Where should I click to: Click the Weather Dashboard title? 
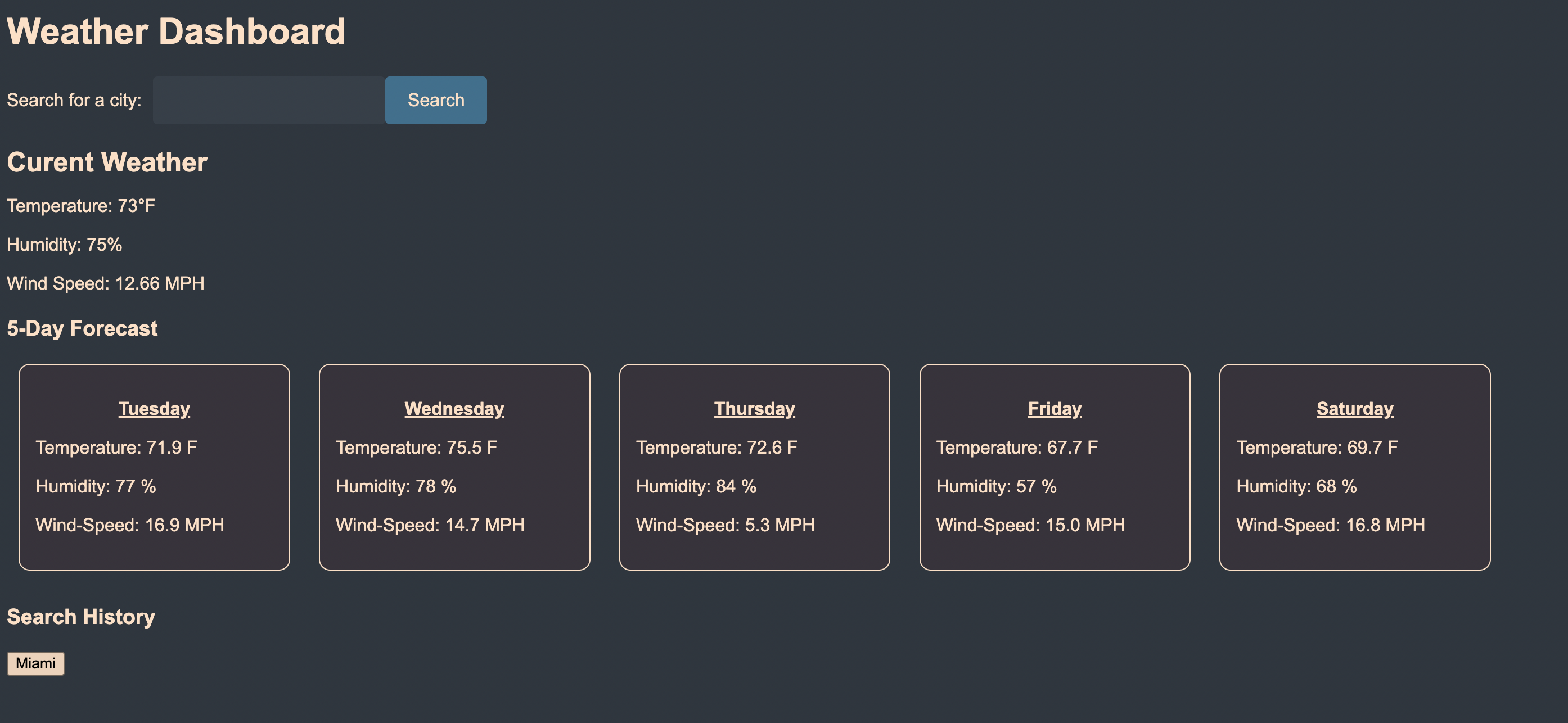tap(176, 30)
